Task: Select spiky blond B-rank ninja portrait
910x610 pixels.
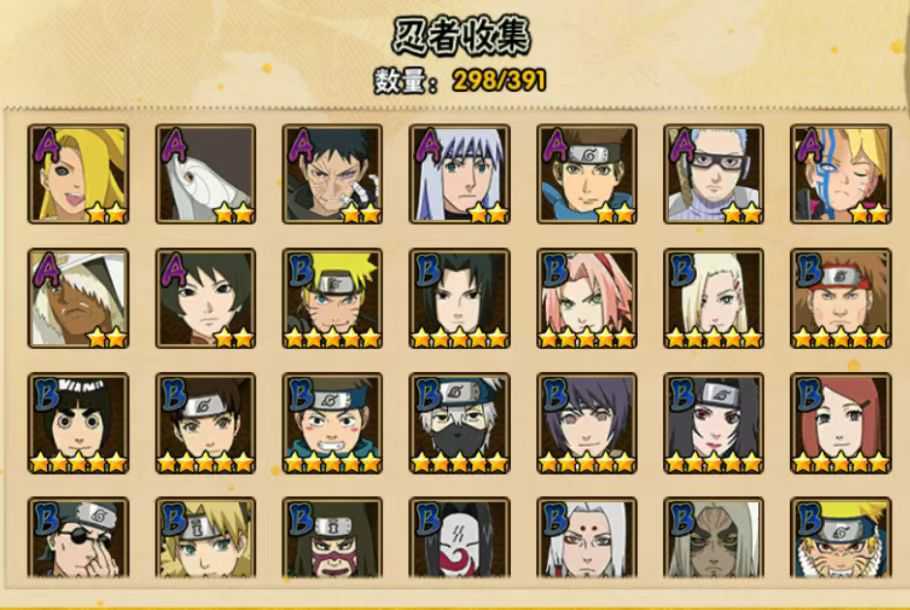Action: [x=332, y=298]
